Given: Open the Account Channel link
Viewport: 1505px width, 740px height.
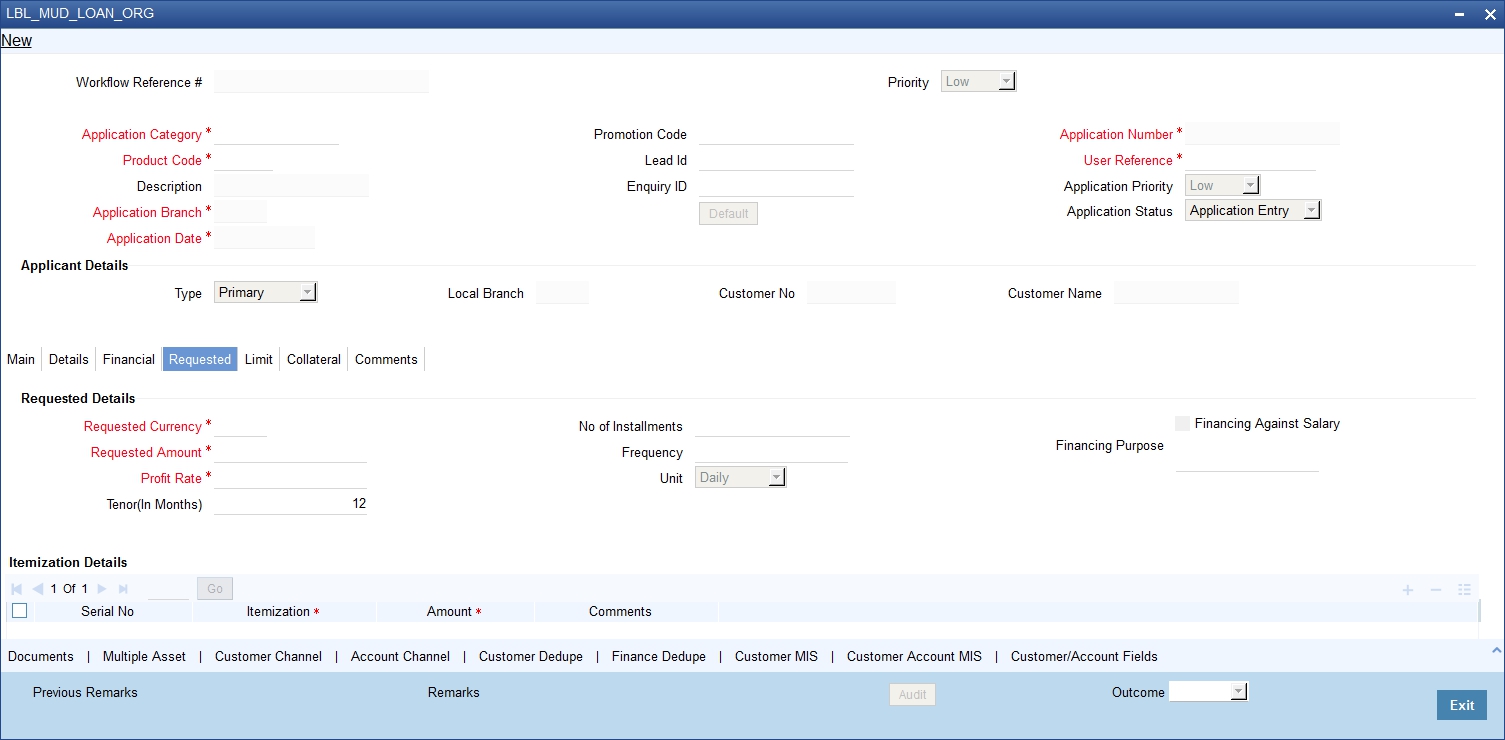Looking at the screenshot, I should (x=400, y=657).
